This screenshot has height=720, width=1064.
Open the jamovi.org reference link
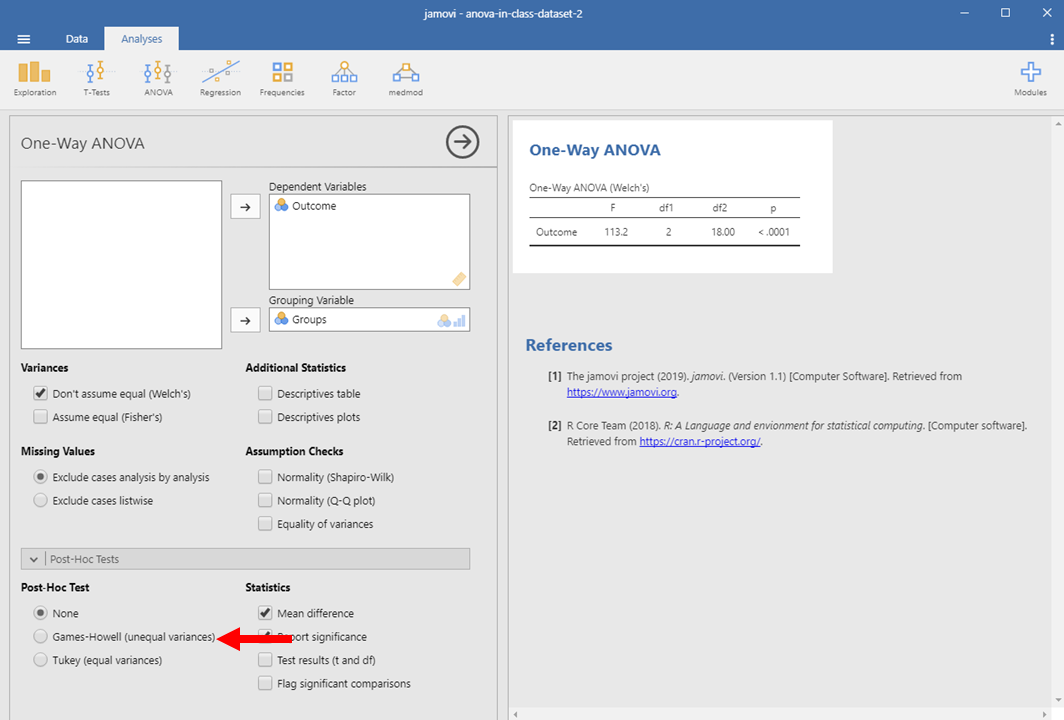(622, 392)
